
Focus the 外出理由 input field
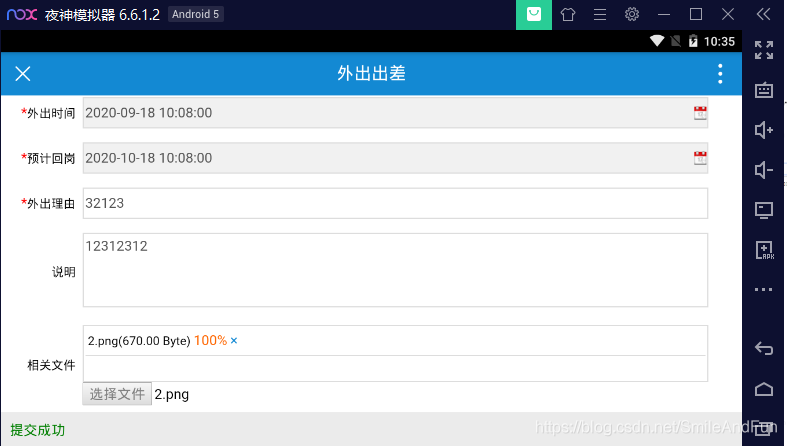(395, 203)
